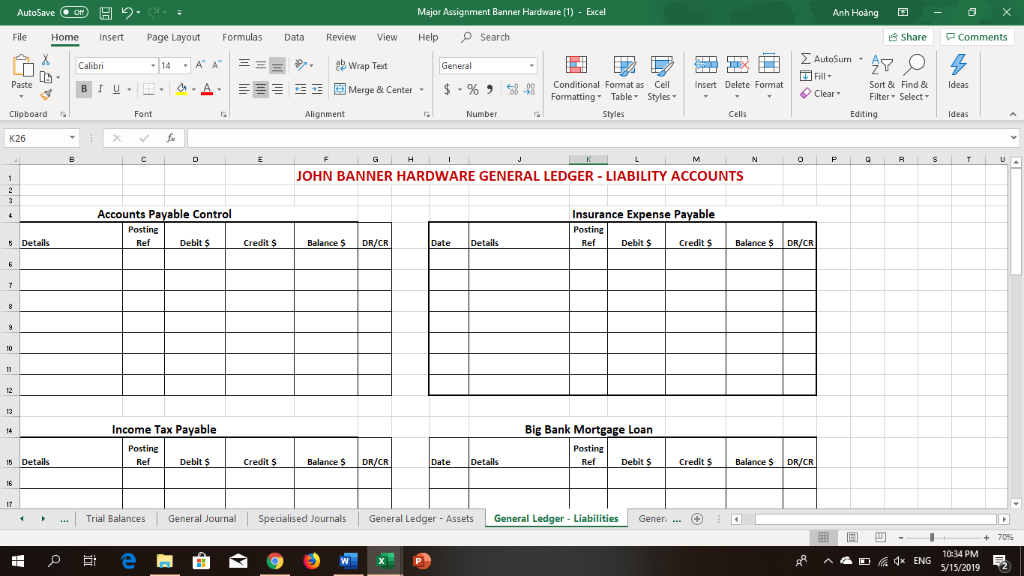Open the Fill Color dropdown arrow
Image resolution: width=1024 pixels, height=576 pixels.
(x=192, y=89)
